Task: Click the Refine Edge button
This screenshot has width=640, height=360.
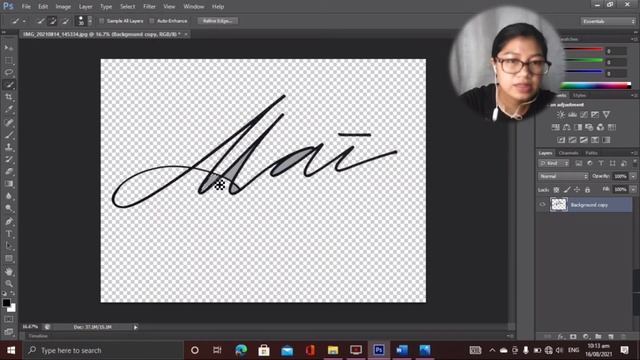Action: (x=218, y=21)
